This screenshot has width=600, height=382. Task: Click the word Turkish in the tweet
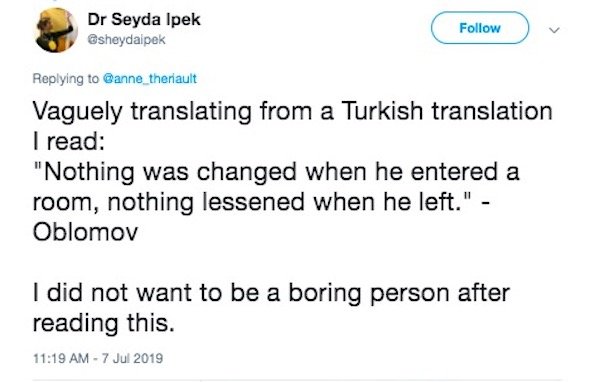click(382, 111)
